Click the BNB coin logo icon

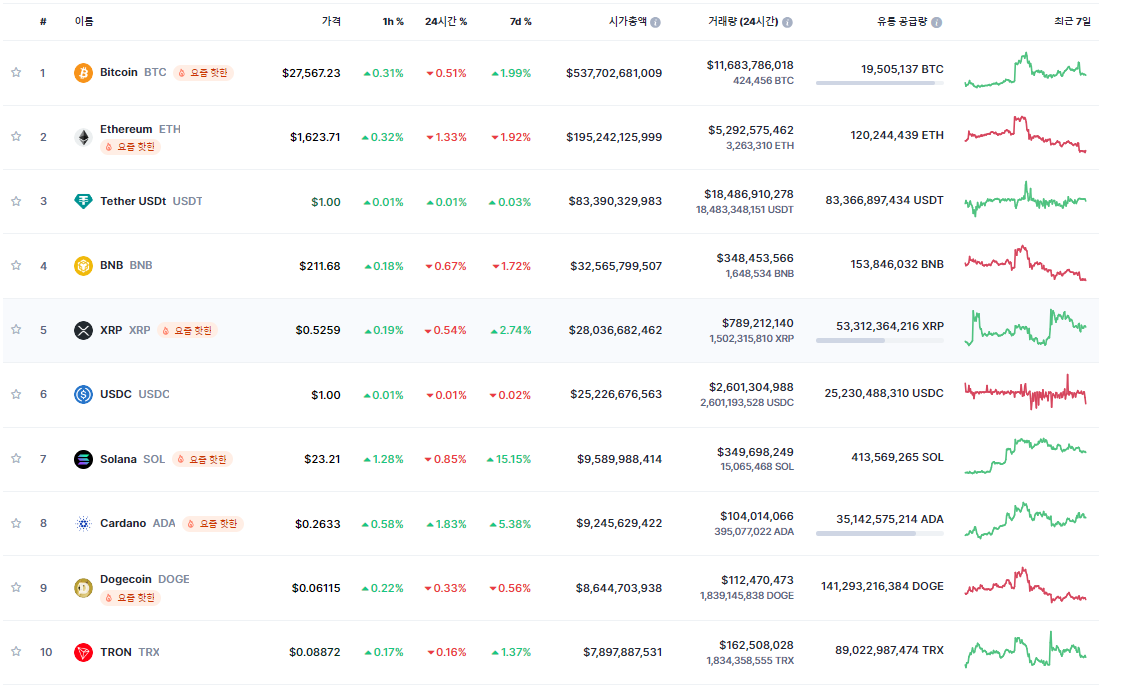coord(83,265)
